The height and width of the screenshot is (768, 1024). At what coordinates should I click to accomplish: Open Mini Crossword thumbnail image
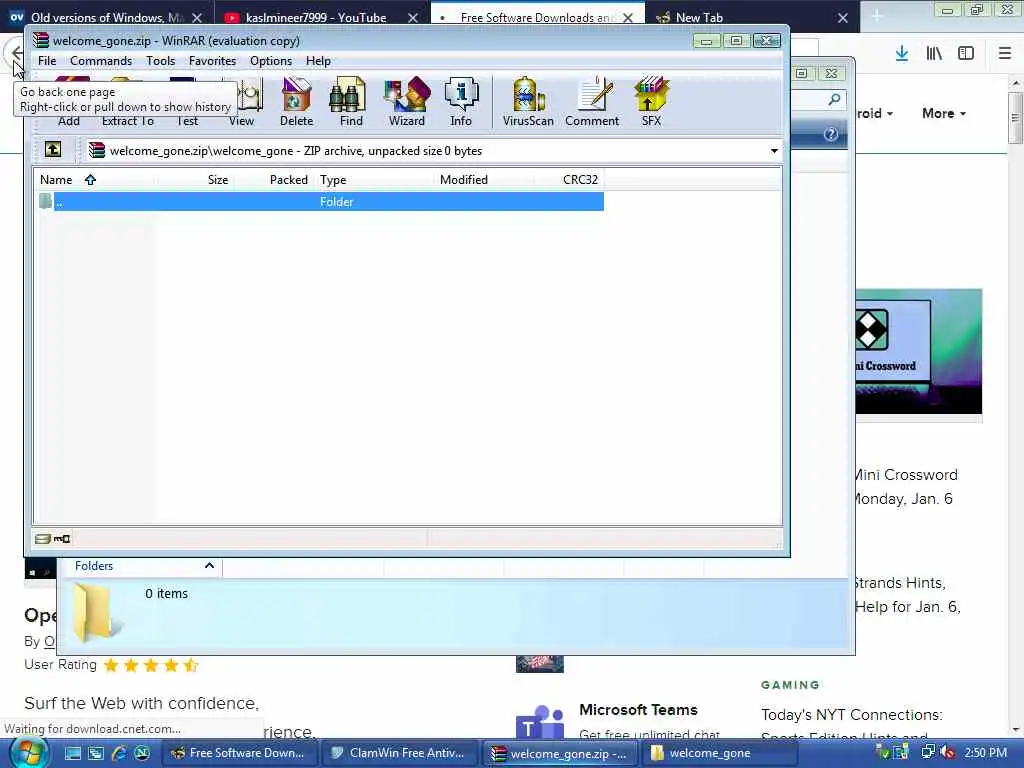pyautogui.click(x=918, y=351)
